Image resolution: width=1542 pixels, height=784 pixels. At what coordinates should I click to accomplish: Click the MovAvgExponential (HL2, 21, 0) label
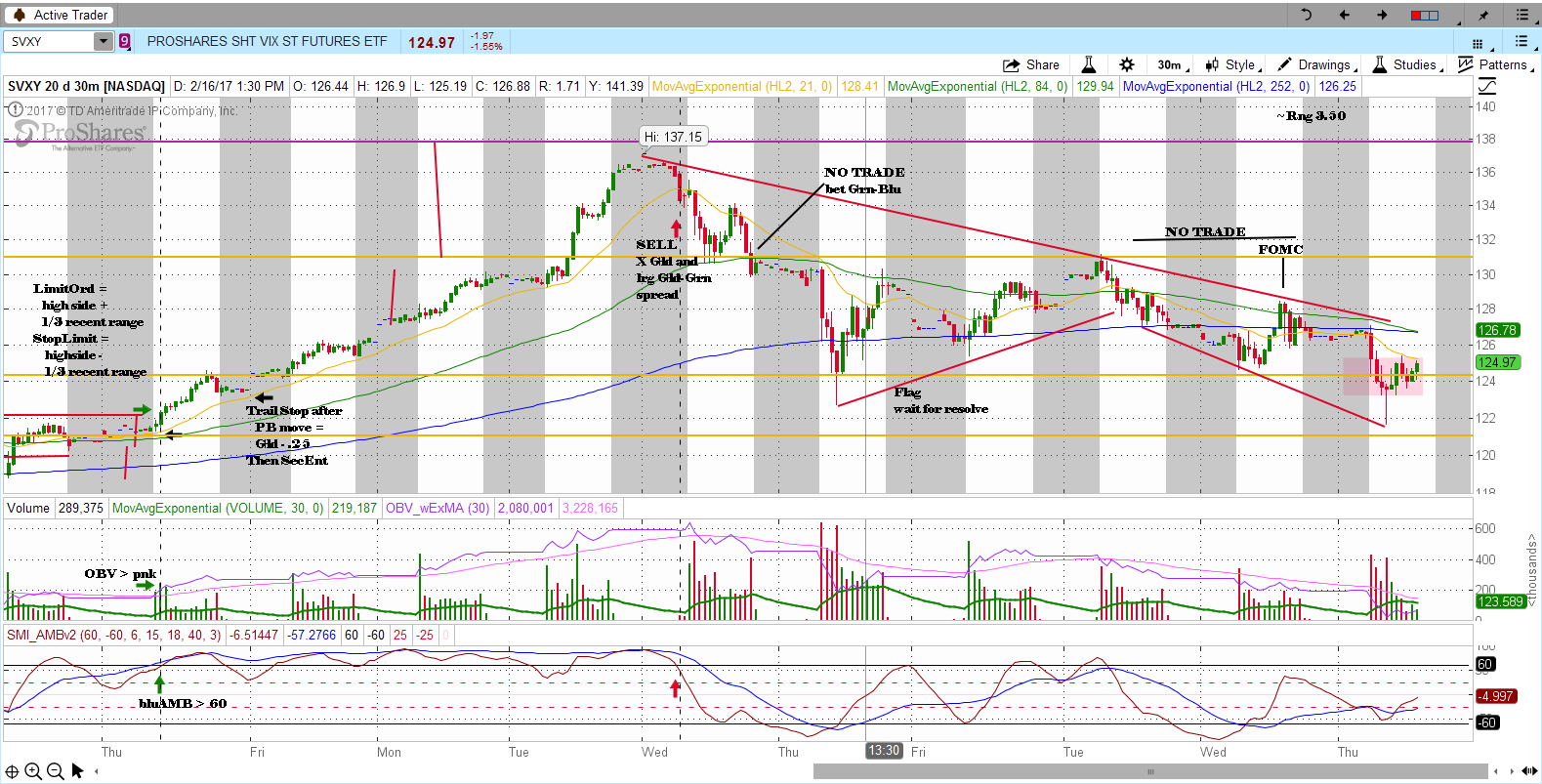pos(742,86)
